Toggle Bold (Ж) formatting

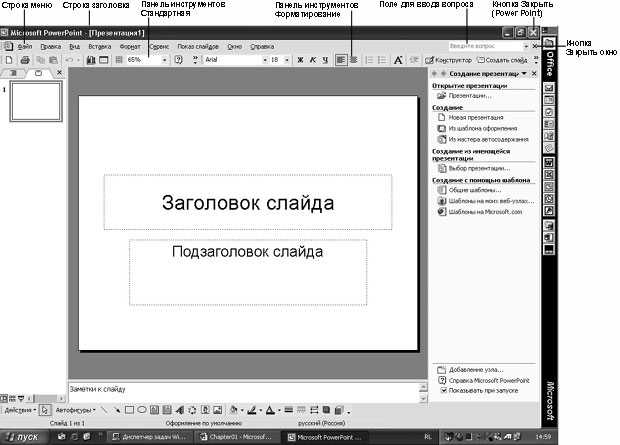(300, 60)
